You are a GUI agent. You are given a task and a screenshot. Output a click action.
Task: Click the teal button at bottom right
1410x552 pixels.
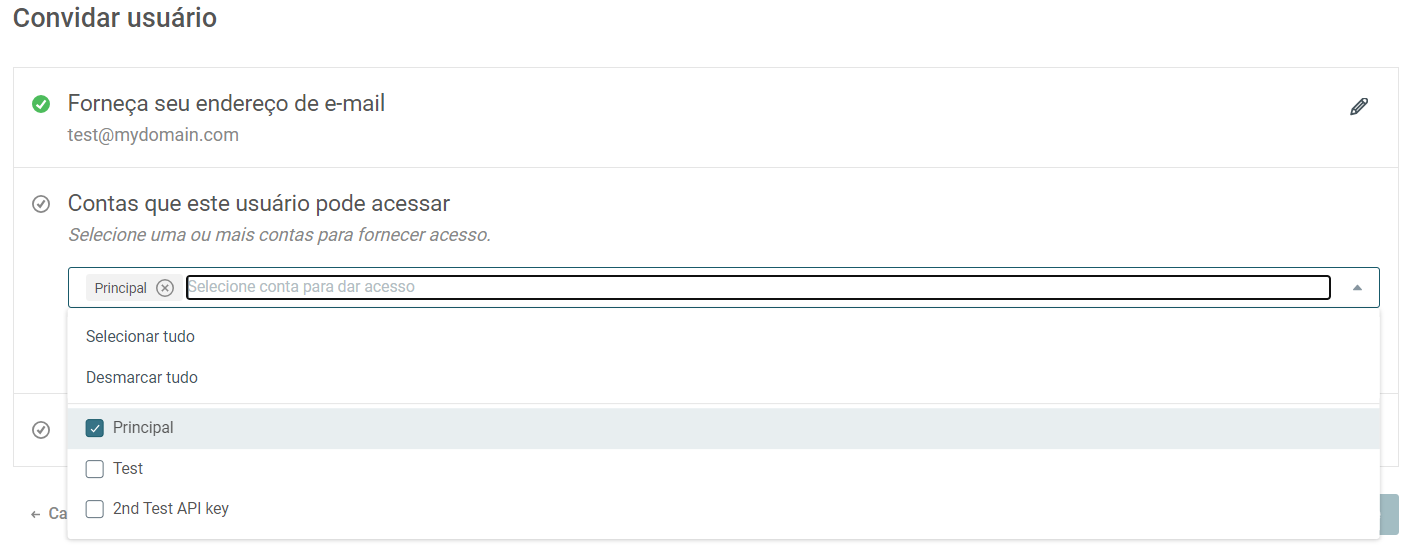(1389, 514)
